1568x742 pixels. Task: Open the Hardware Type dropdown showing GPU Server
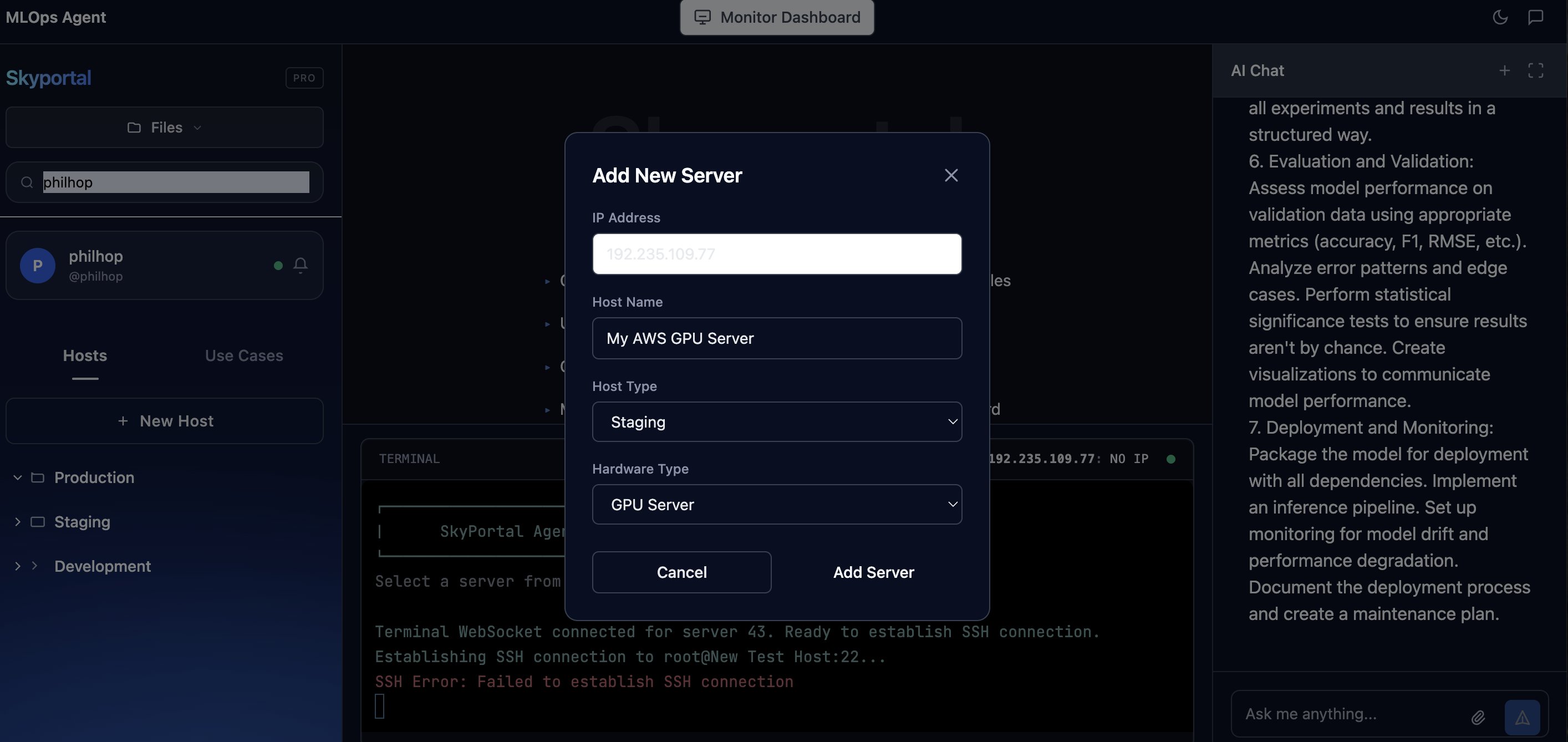point(776,504)
